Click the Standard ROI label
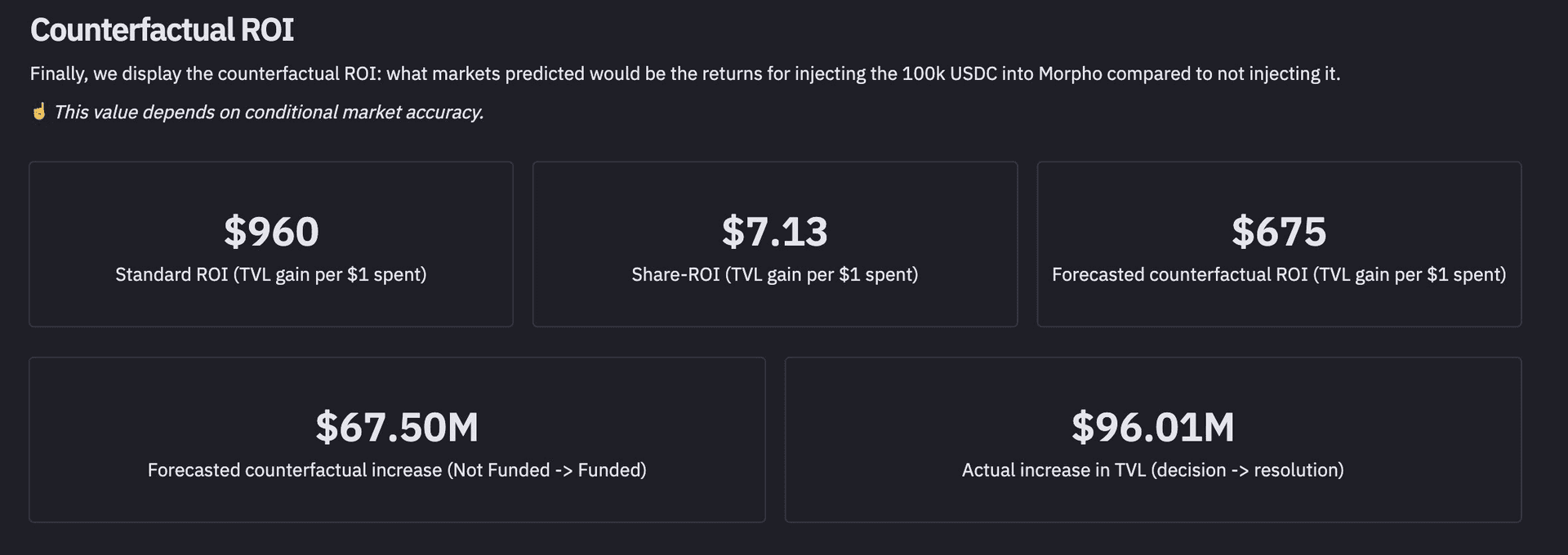Screen dimensions: 1568x555 click(x=270, y=274)
